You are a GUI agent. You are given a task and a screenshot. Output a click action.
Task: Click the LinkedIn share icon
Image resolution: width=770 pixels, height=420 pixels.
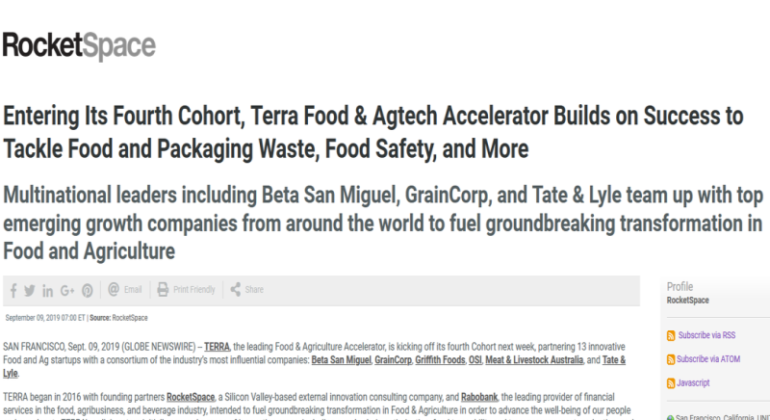(50, 290)
